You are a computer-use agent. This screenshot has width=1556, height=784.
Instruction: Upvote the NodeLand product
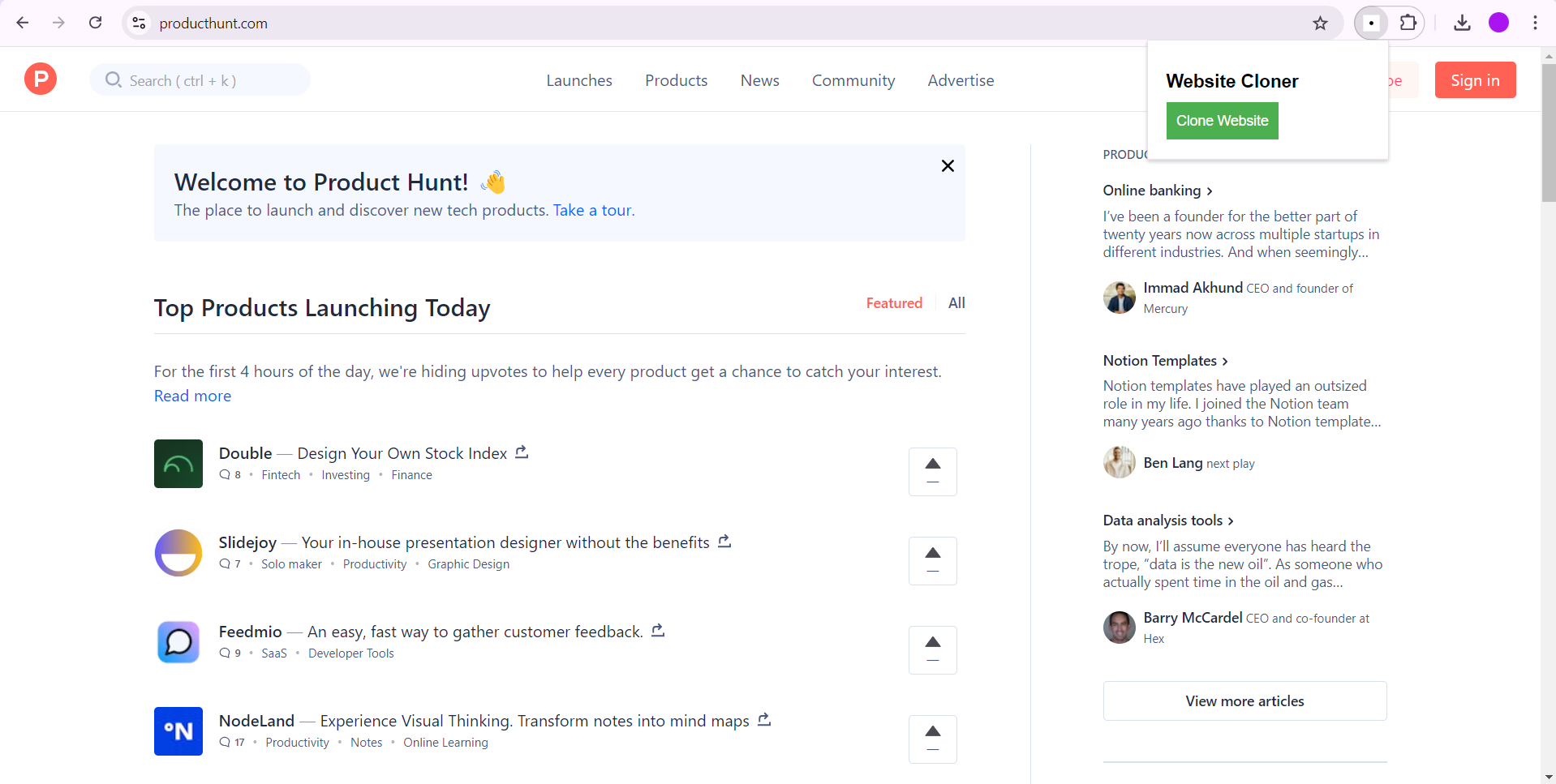point(933,739)
